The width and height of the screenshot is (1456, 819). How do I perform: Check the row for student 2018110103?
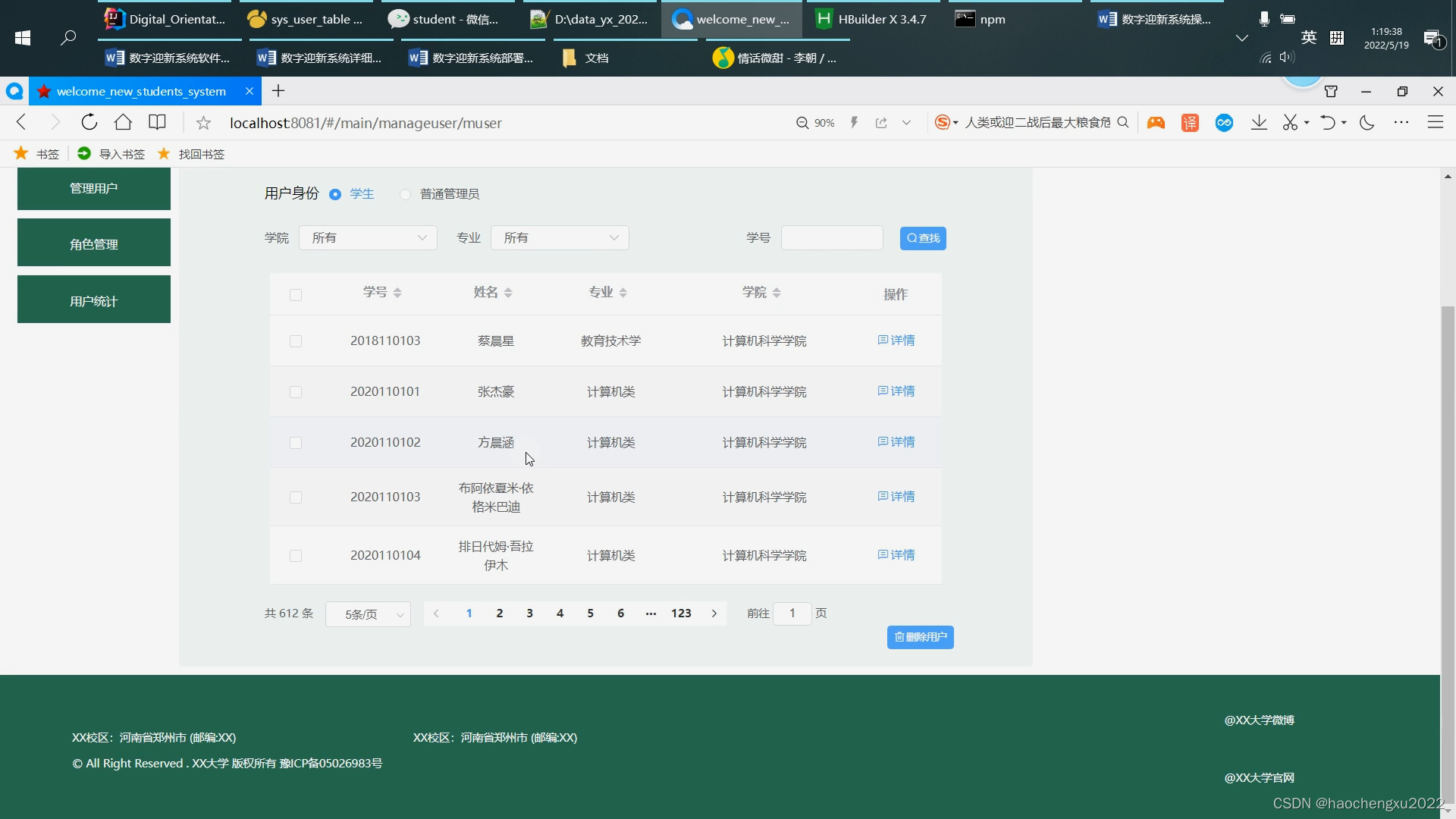click(296, 341)
